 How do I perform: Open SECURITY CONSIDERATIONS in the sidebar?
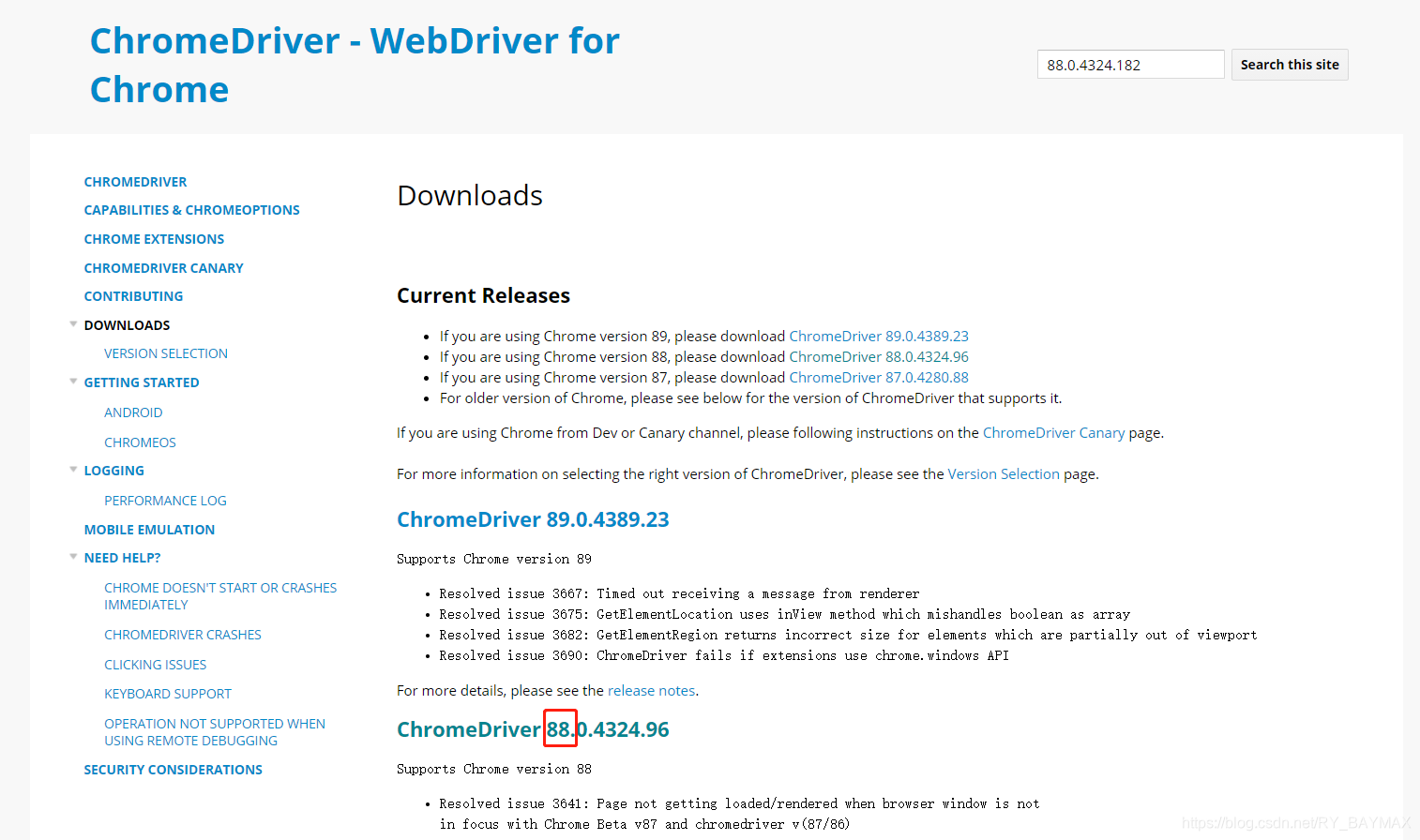click(173, 769)
